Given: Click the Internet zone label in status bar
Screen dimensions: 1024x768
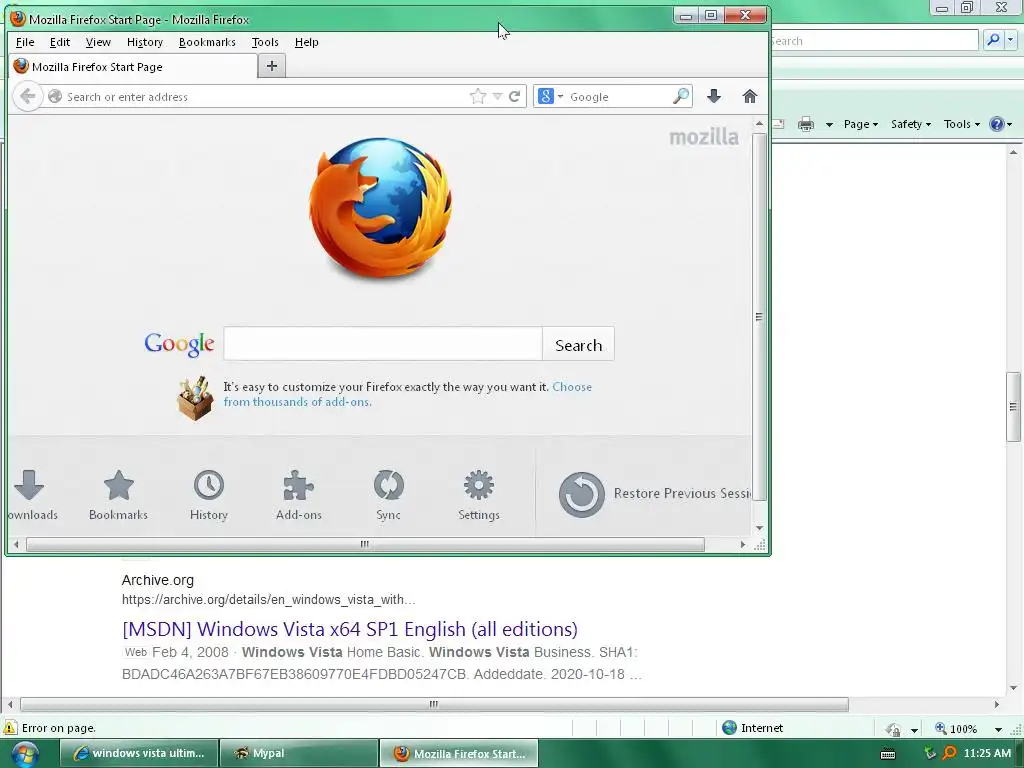Looking at the screenshot, I should [x=761, y=728].
